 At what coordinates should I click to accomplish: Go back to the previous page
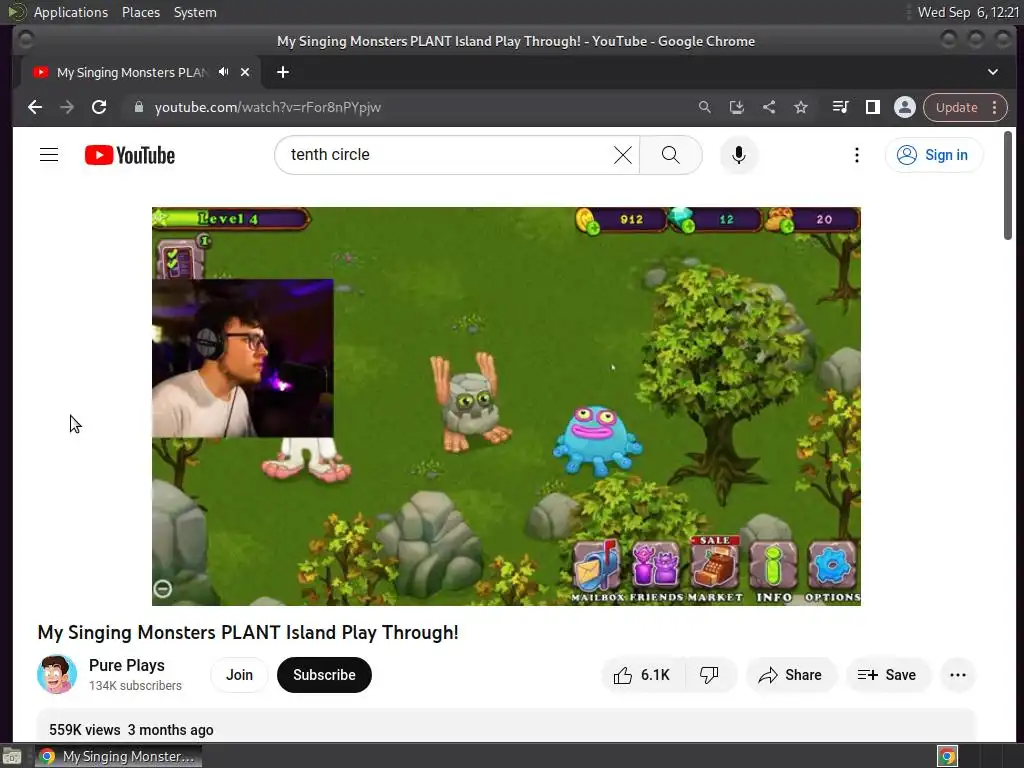coord(35,107)
